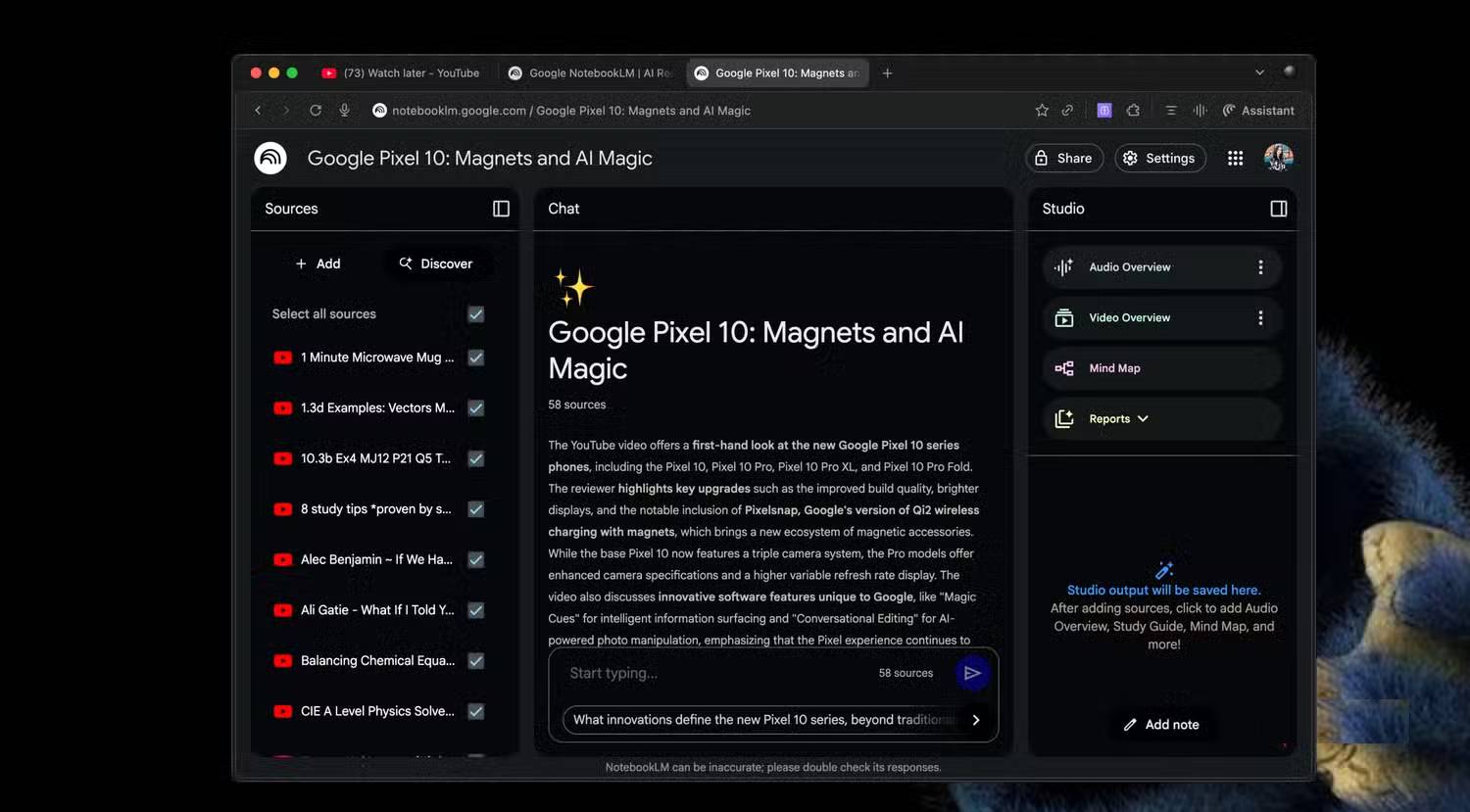Reload the page
1470x812 pixels.
(x=316, y=111)
